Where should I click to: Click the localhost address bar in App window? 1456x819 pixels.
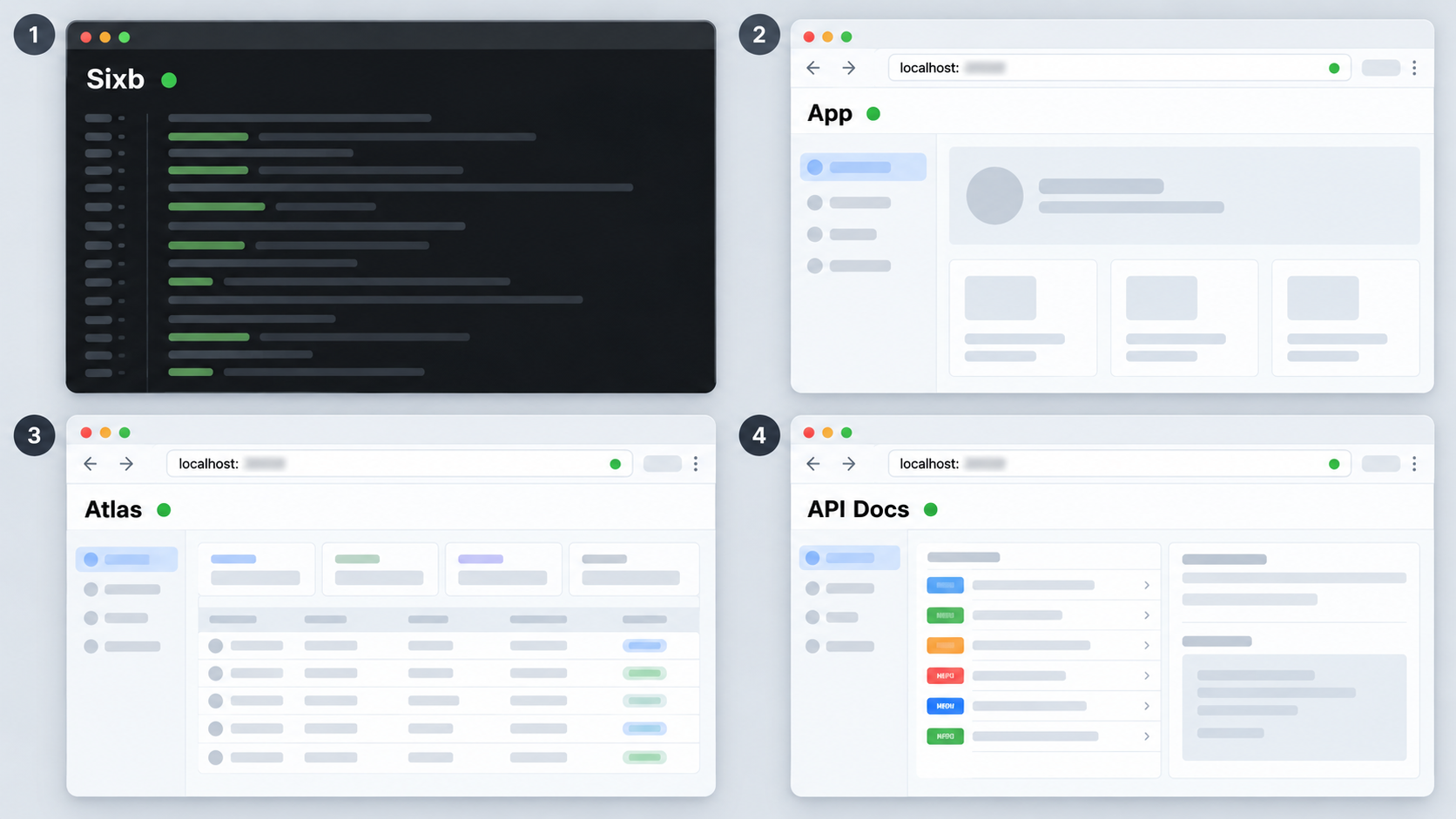(x=1119, y=68)
